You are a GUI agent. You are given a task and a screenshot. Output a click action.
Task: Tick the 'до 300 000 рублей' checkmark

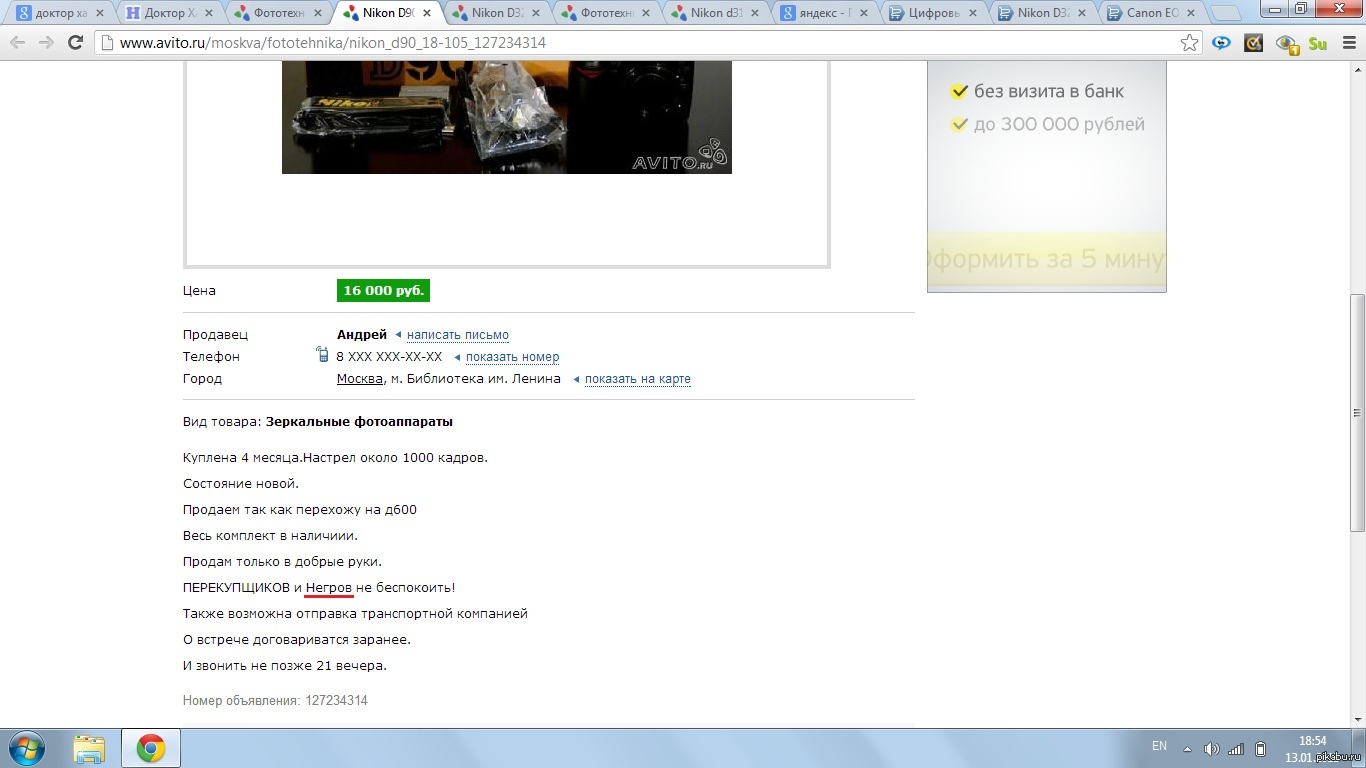959,125
